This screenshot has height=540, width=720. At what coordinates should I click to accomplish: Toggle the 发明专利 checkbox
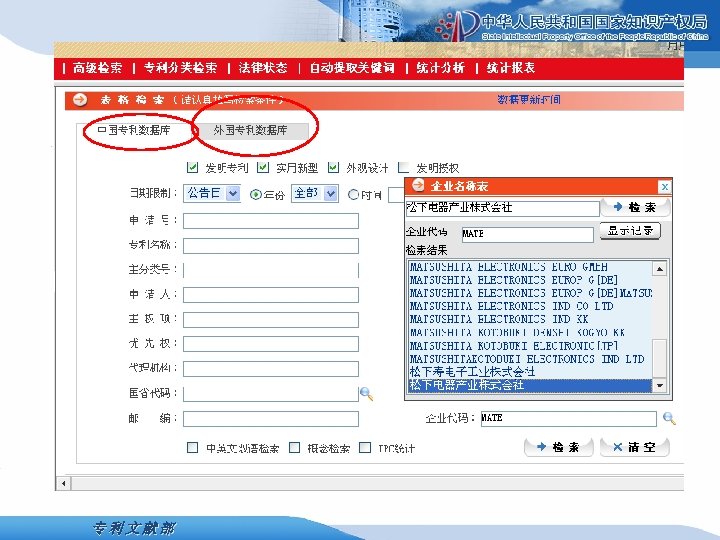(x=192, y=168)
